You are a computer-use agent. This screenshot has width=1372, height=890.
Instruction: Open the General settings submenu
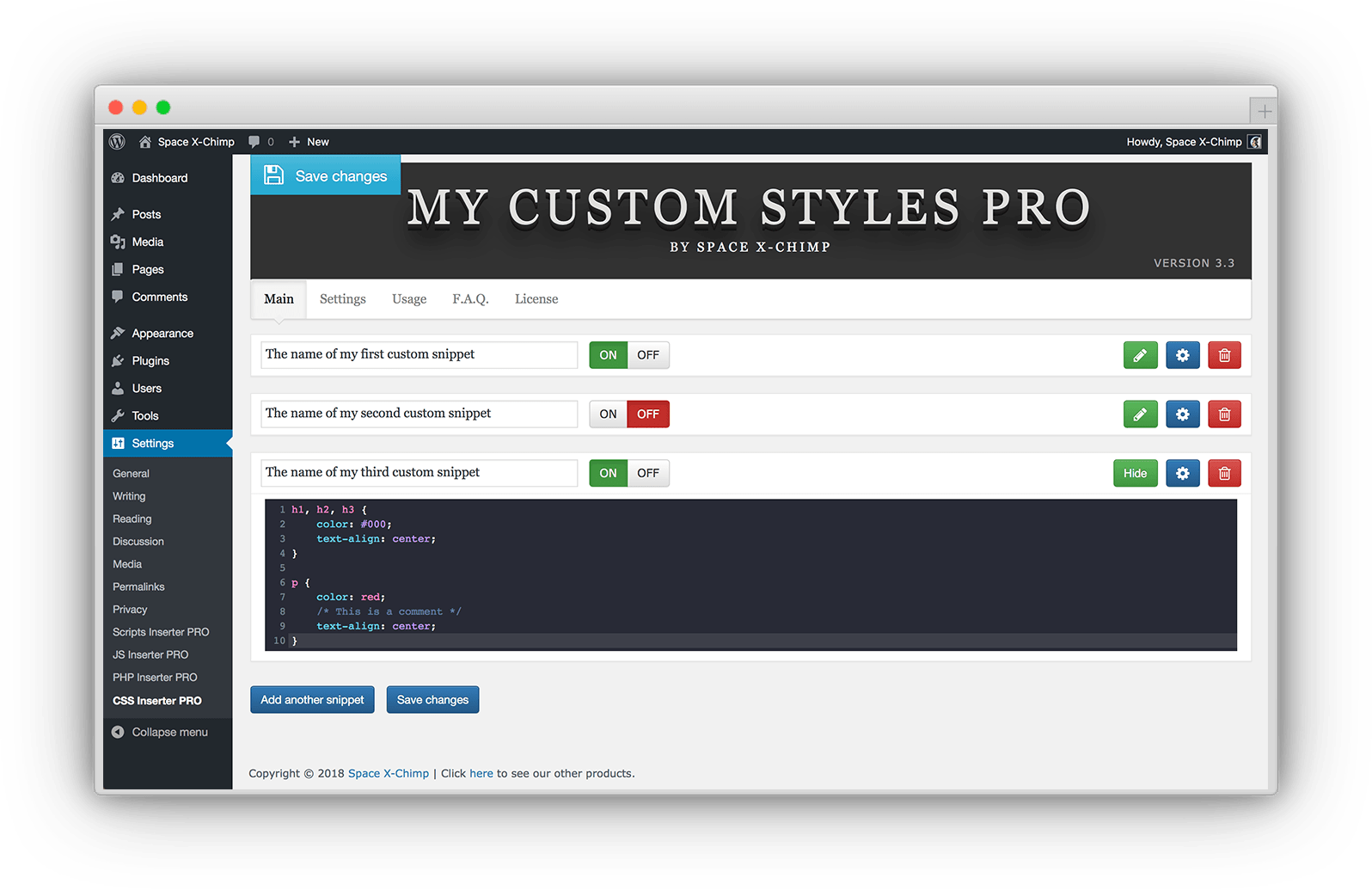(x=131, y=474)
